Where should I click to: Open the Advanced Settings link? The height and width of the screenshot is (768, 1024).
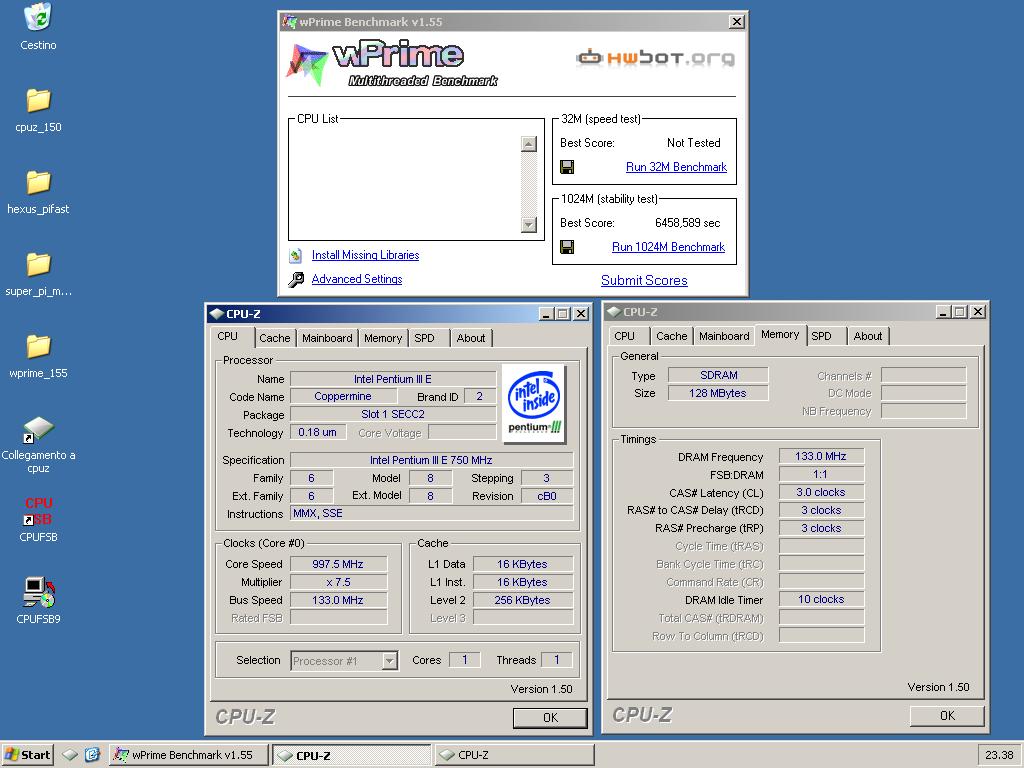pos(357,279)
